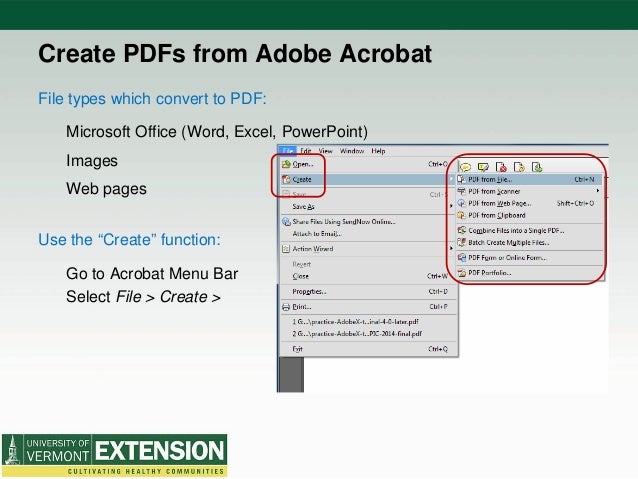Click the highlight text toolbar icon
Viewport: 638px width, 479px height.
click(x=483, y=167)
